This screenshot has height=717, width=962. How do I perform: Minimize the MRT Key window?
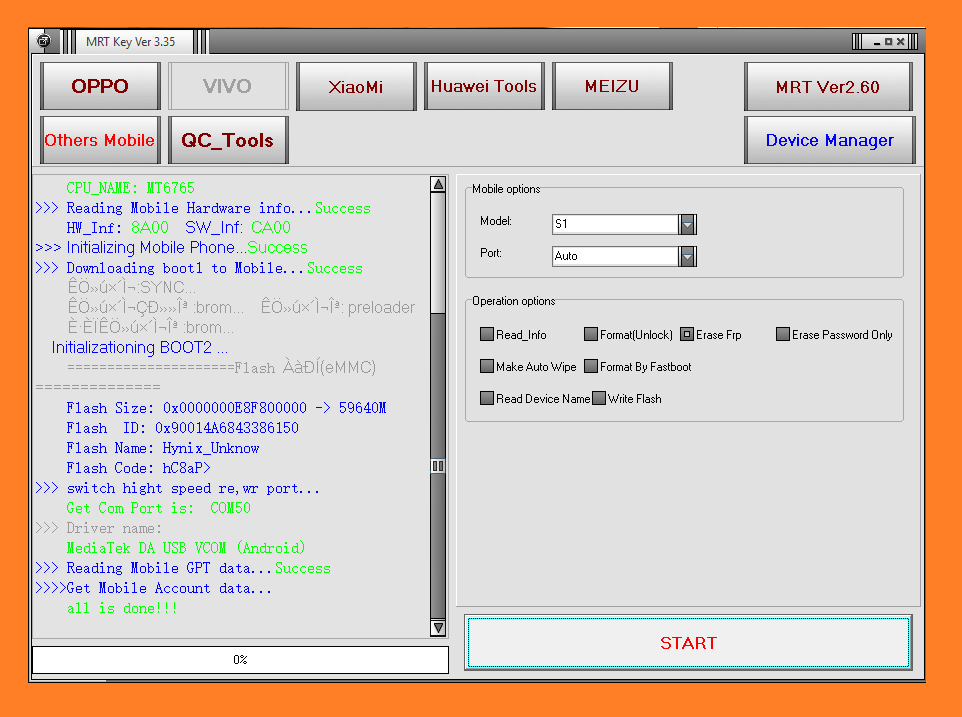[x=877, y=42]
